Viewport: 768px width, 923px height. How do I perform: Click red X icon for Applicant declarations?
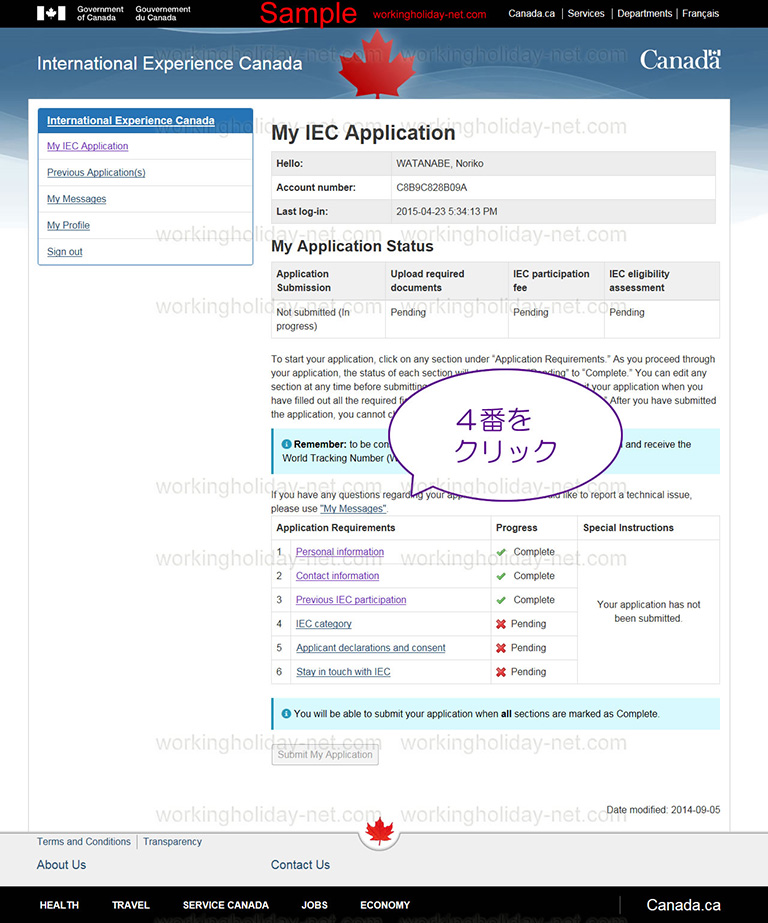tap(501, 648)
